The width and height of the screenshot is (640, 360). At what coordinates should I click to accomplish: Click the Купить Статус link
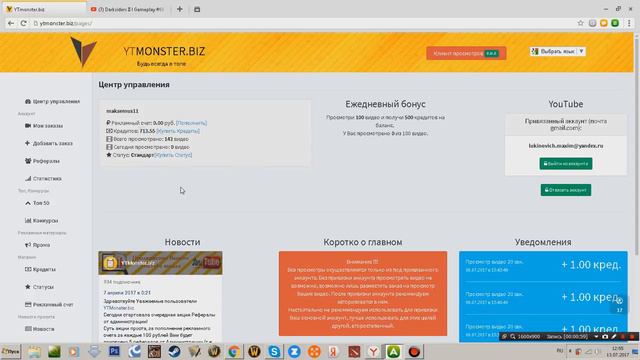pyautogui.click(x=173, y=155)
